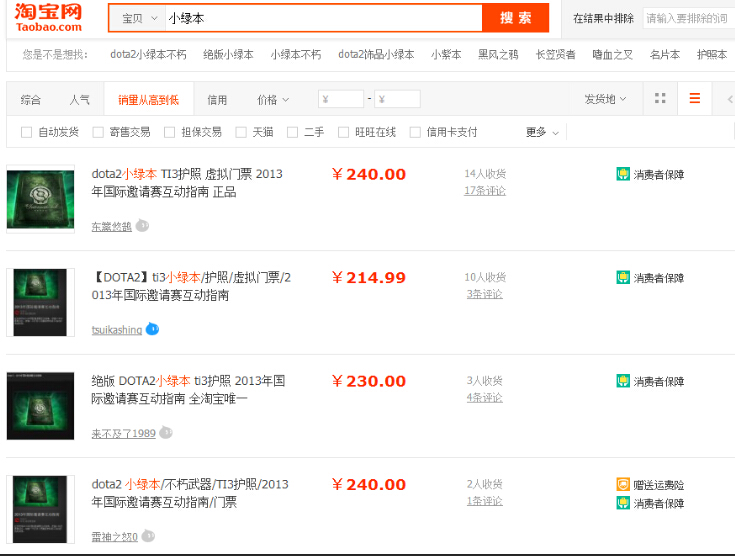This screenshot has width=735, height=556.
Task: Click suggestion 名片本
Action: [665, 54]
